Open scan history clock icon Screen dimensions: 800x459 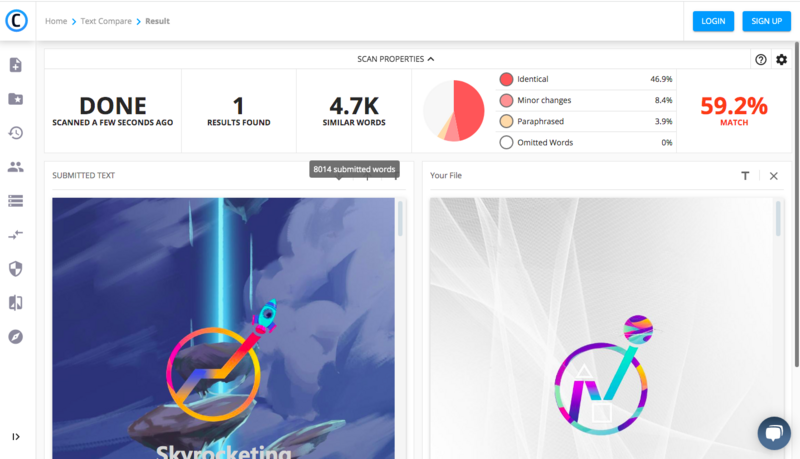(16, 133)
